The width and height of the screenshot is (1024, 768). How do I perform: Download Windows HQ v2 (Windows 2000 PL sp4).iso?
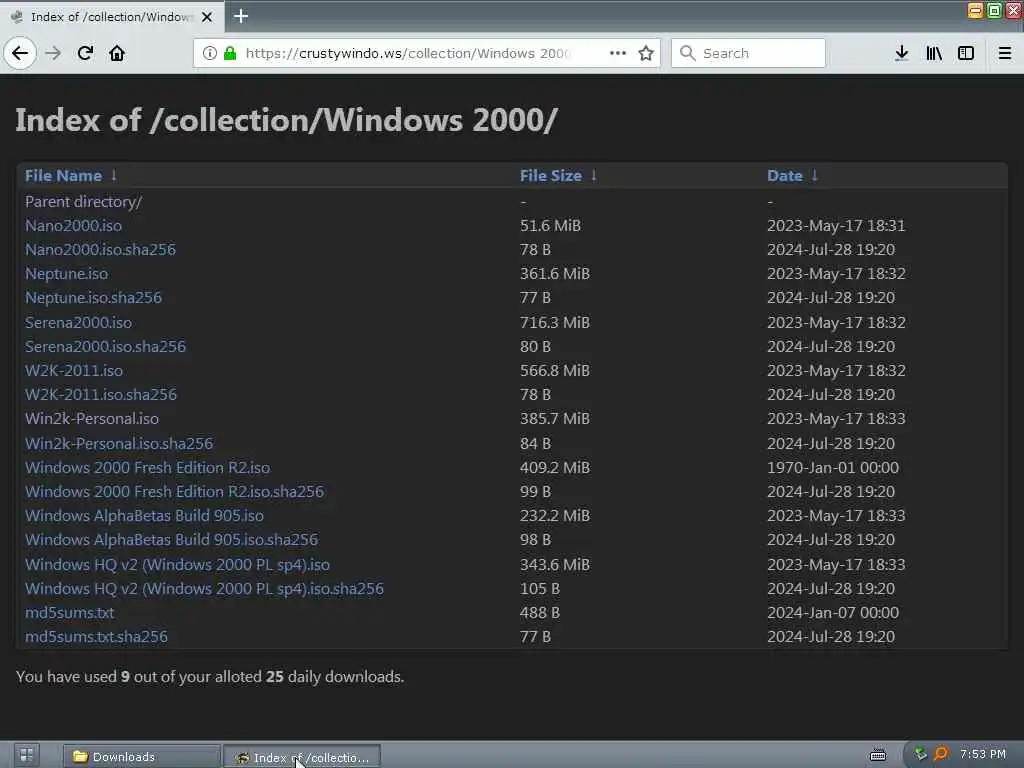pos(177,564)
